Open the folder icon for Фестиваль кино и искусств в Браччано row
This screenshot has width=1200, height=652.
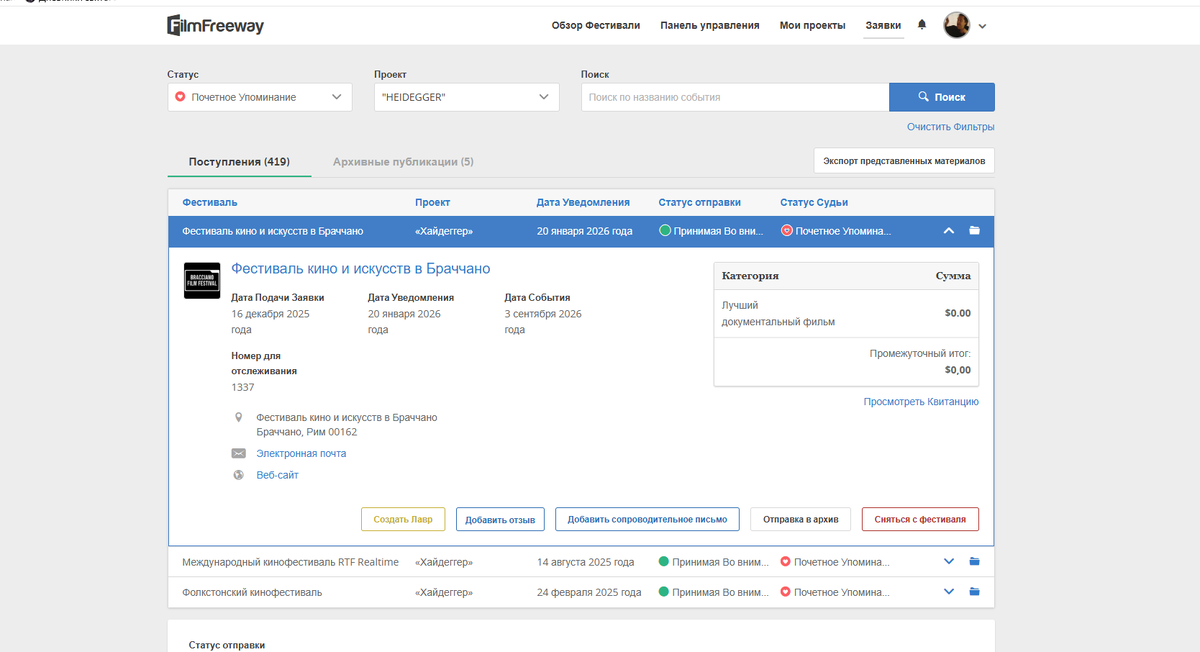pos(974,231)
